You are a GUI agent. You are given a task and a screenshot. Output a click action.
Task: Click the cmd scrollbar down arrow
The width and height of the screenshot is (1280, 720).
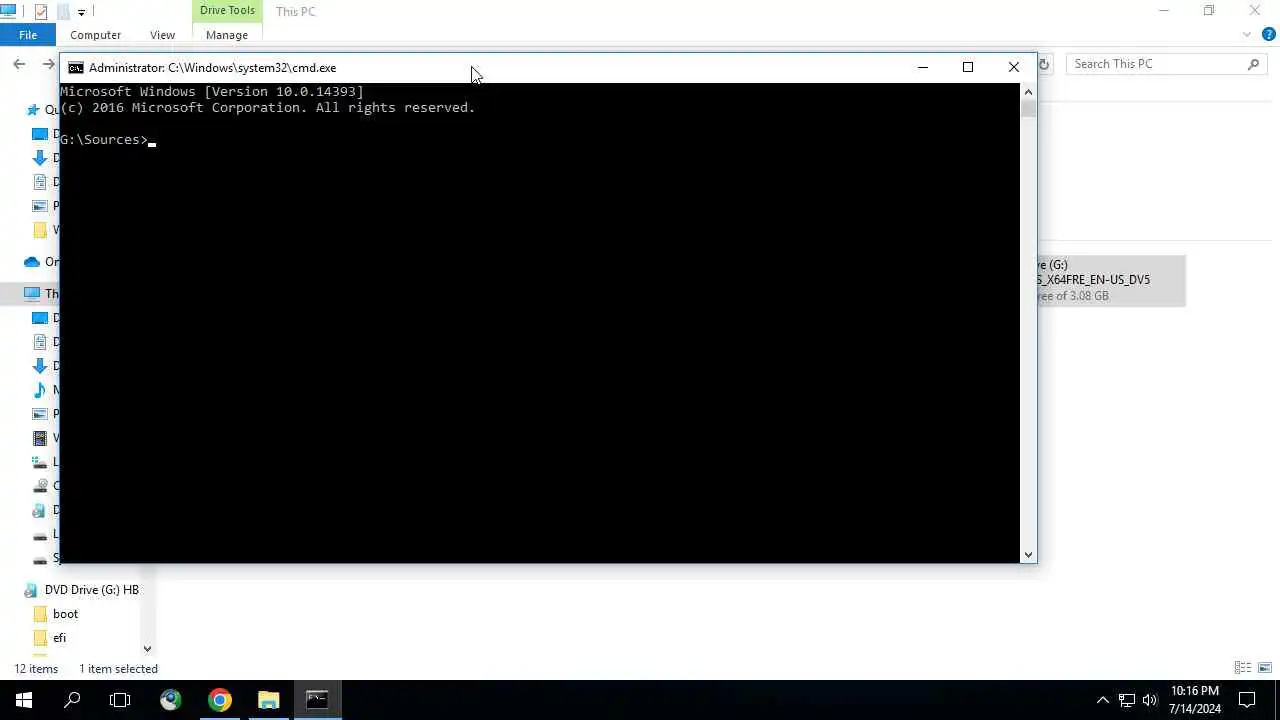tap(1028, 554)
